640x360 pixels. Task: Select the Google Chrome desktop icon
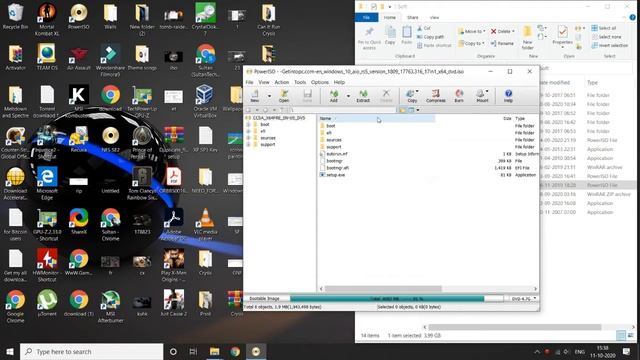[16, 307]
